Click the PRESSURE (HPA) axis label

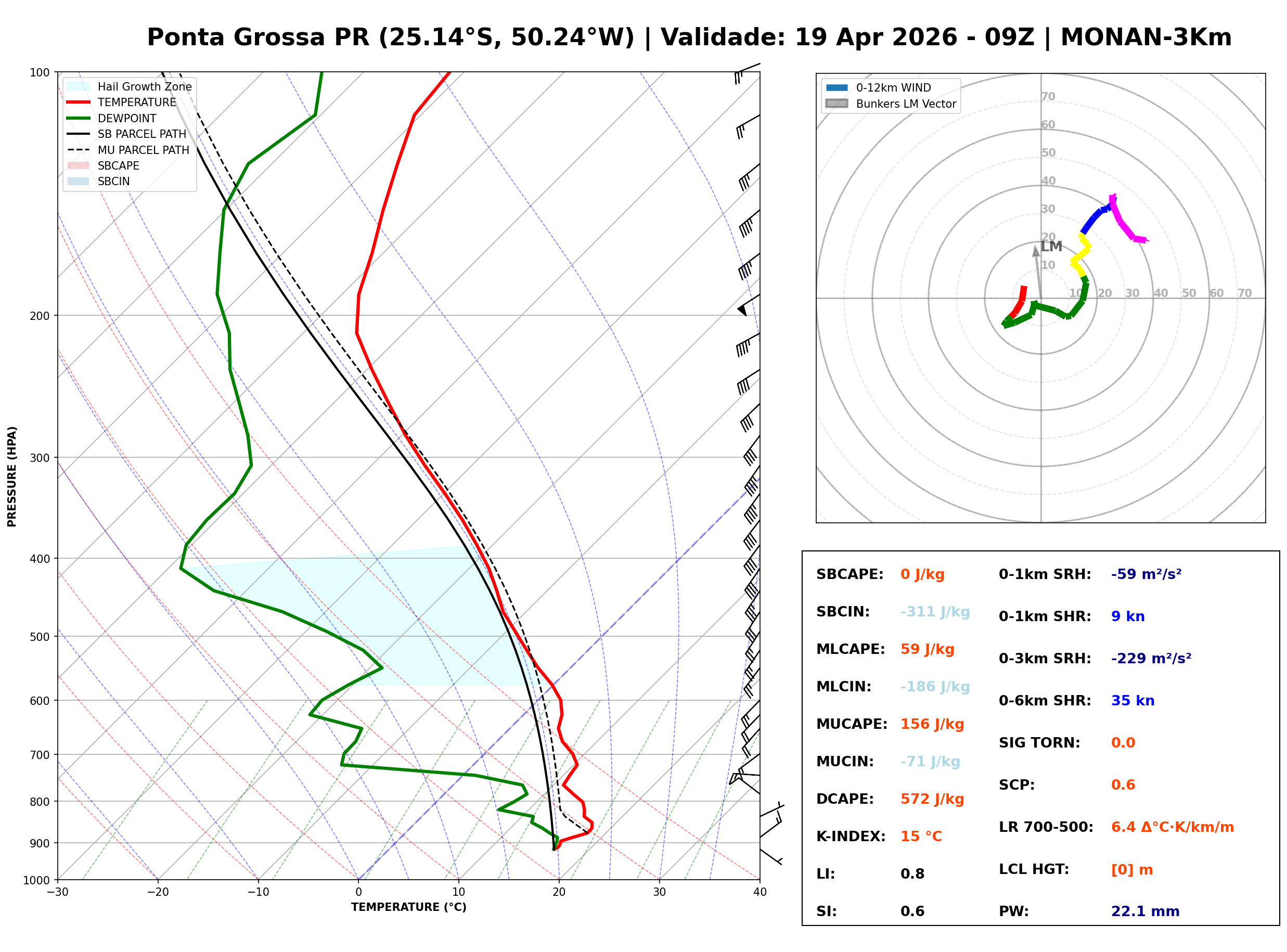tap(12, 477)
